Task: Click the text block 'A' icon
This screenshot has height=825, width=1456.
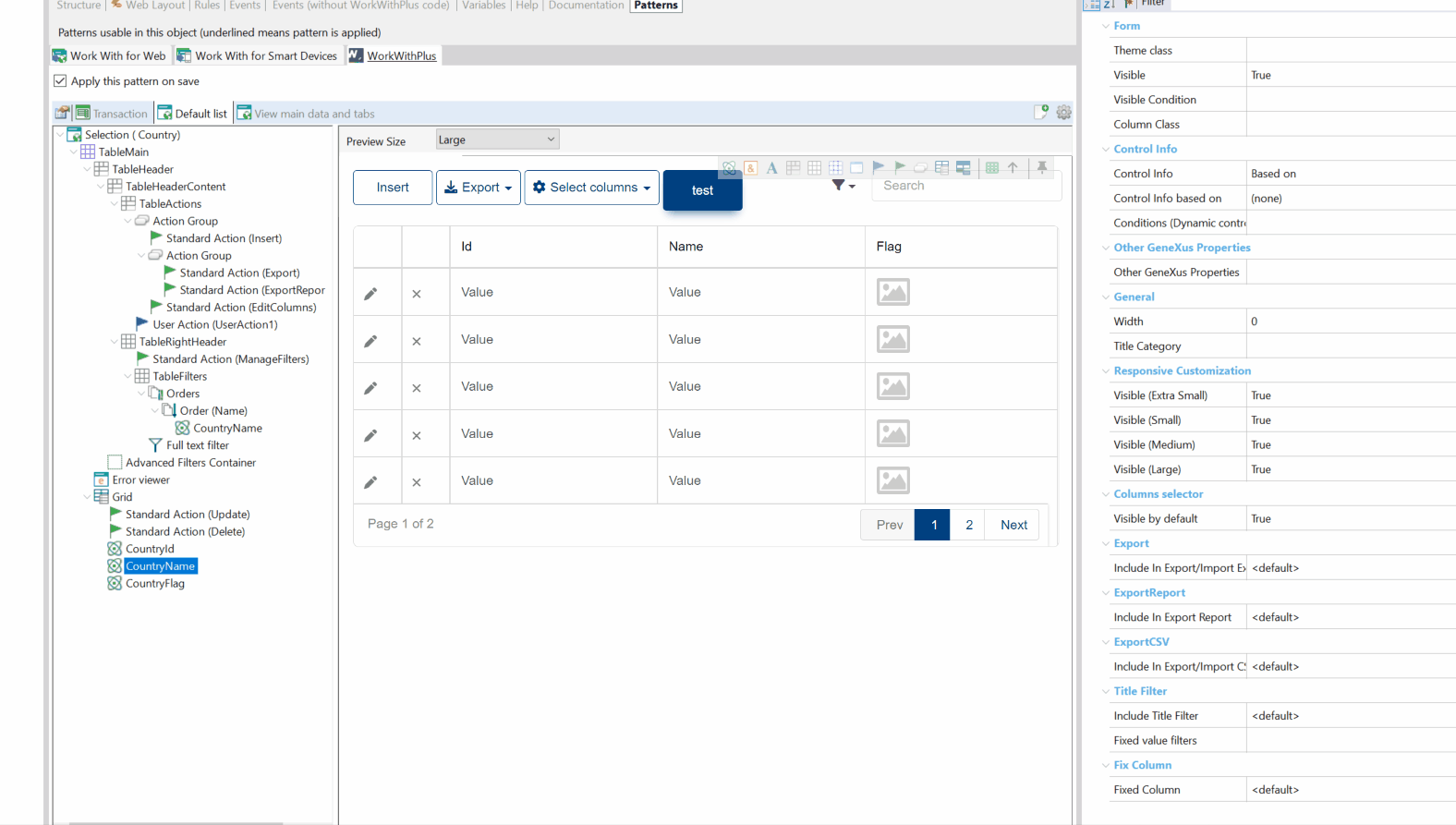Action: click(x=771, y=168)
